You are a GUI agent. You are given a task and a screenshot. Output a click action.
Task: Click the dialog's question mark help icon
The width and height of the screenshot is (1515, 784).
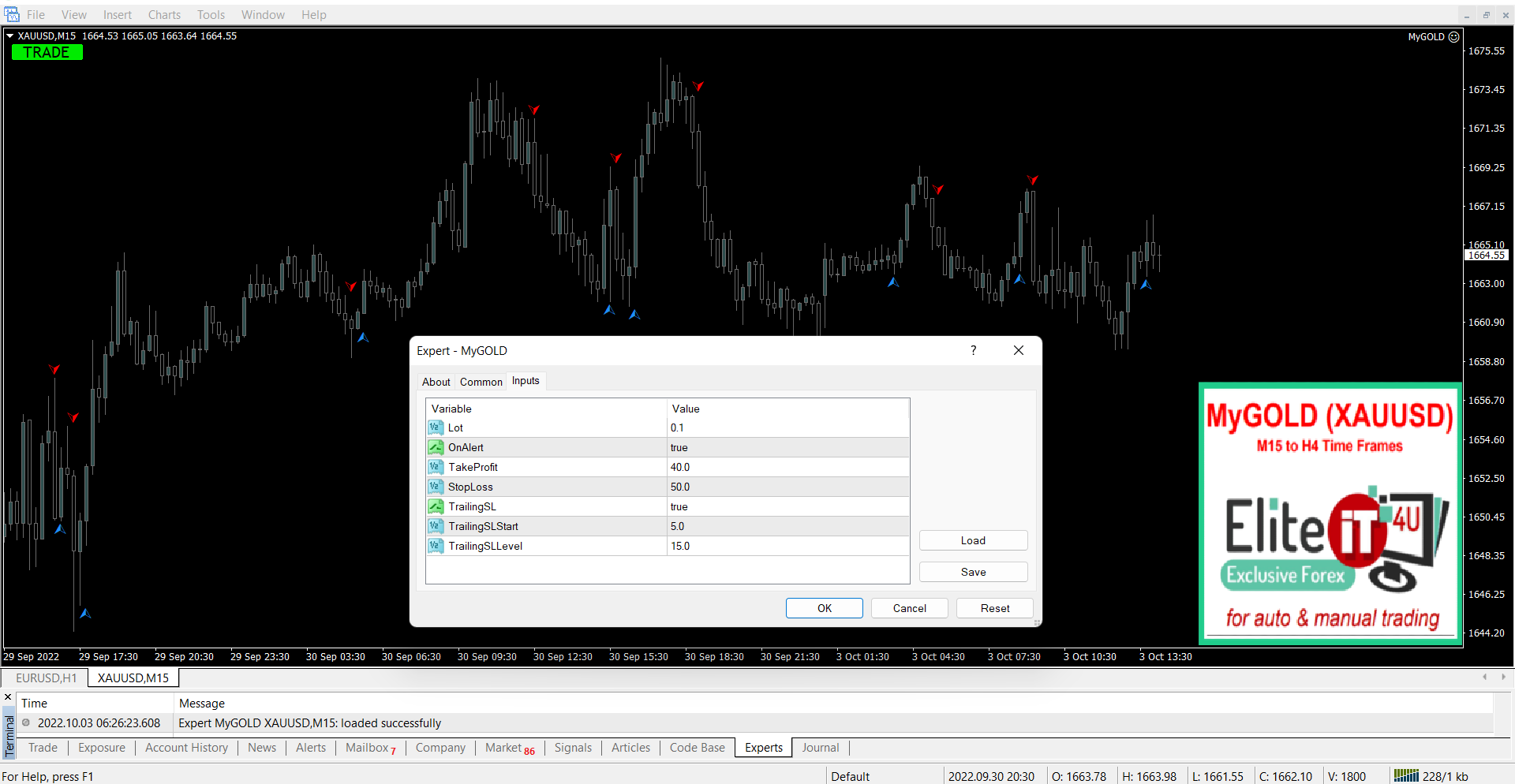point(973,351)
